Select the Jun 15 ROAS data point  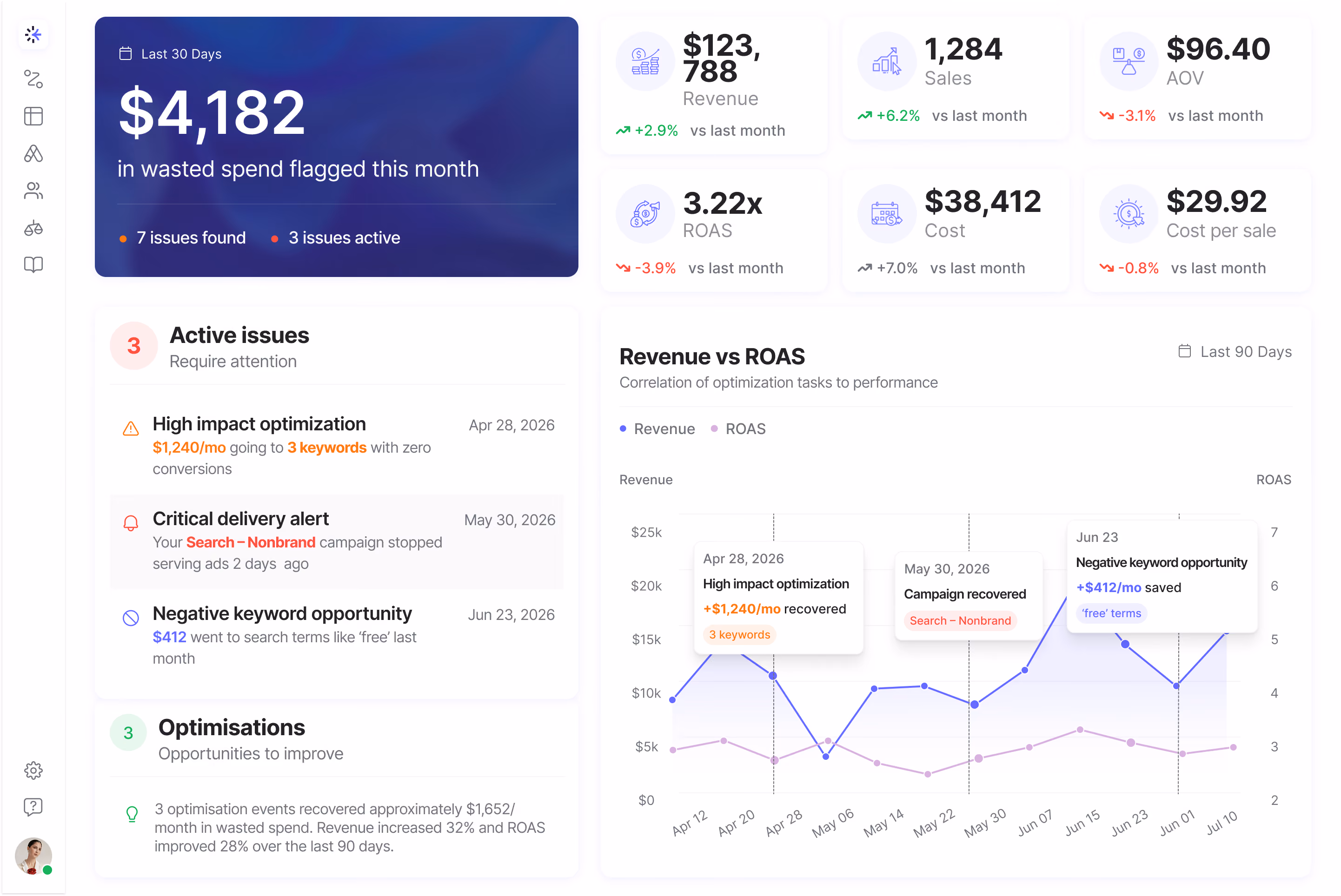[1080, 730]
